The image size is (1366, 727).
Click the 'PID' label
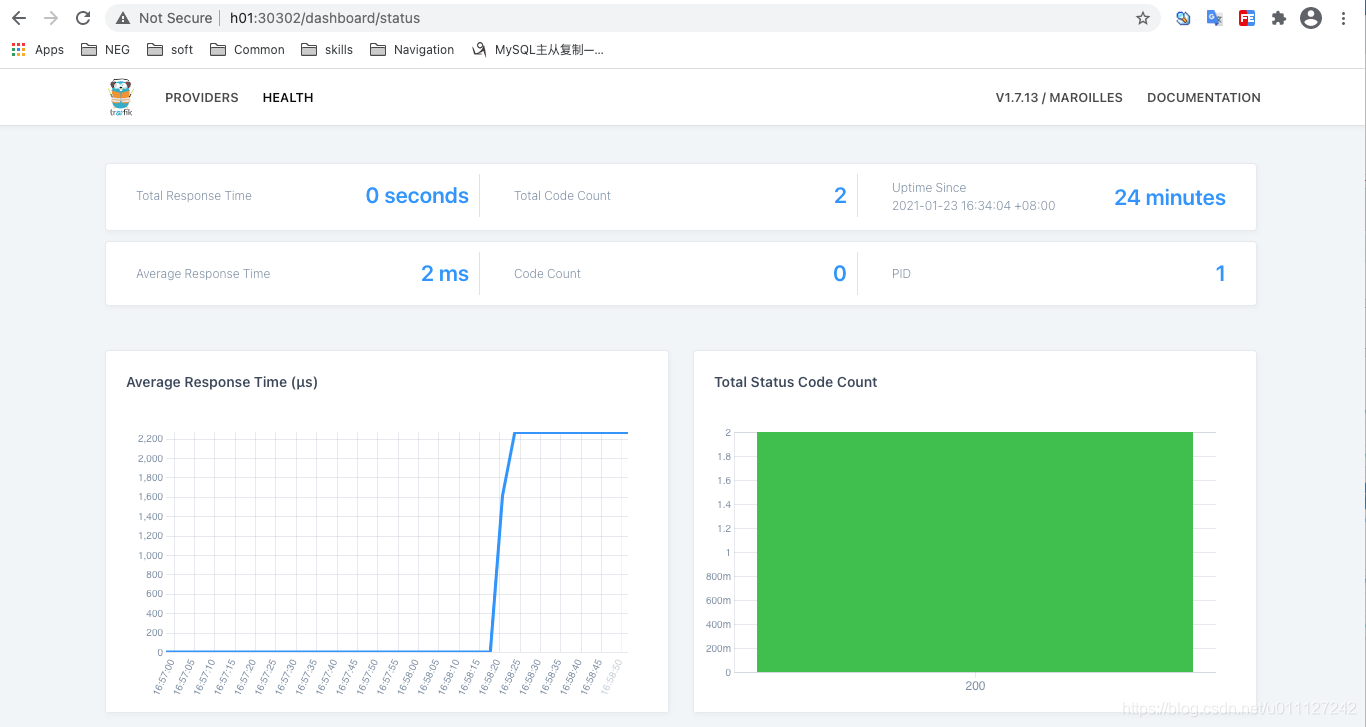pos(901,274)
